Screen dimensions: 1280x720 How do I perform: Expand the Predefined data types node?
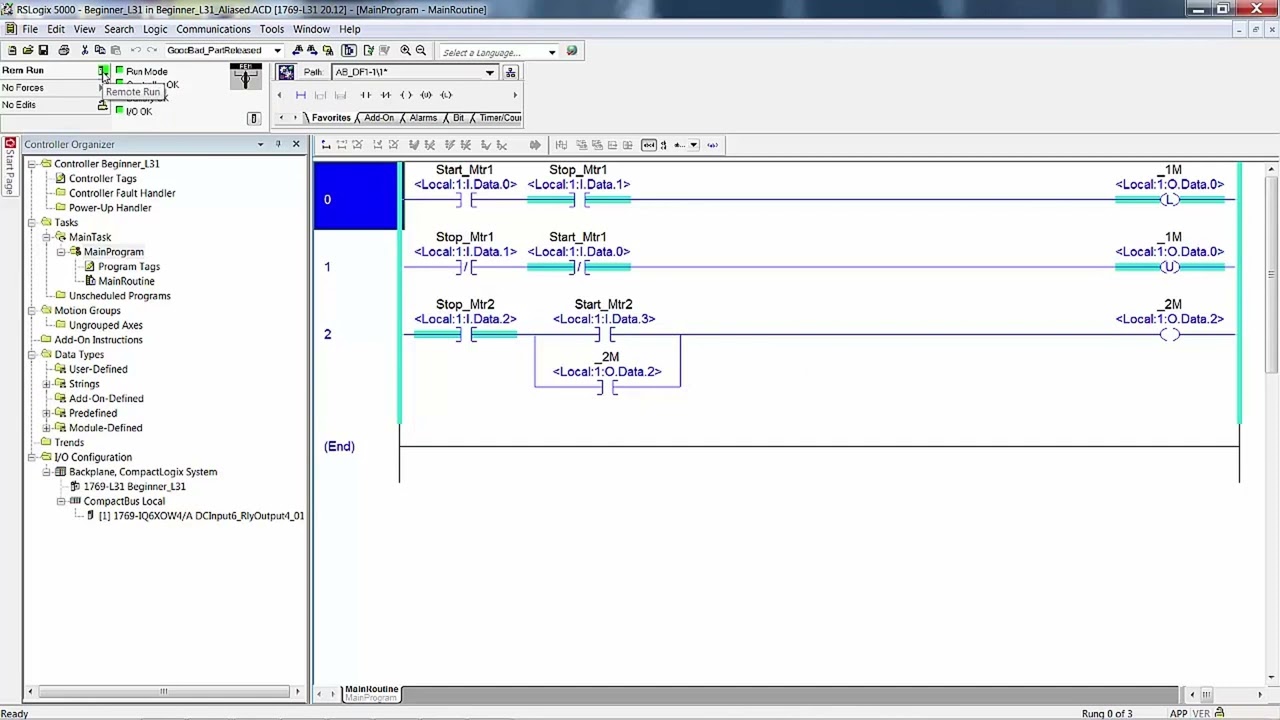tap(47, 413)
